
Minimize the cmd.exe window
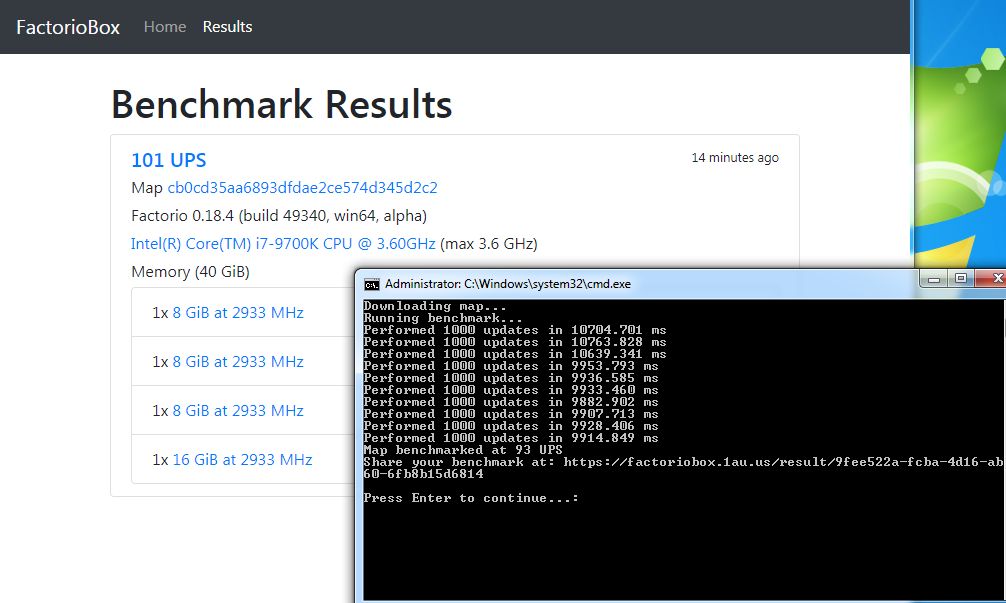[x=934, y=278]
